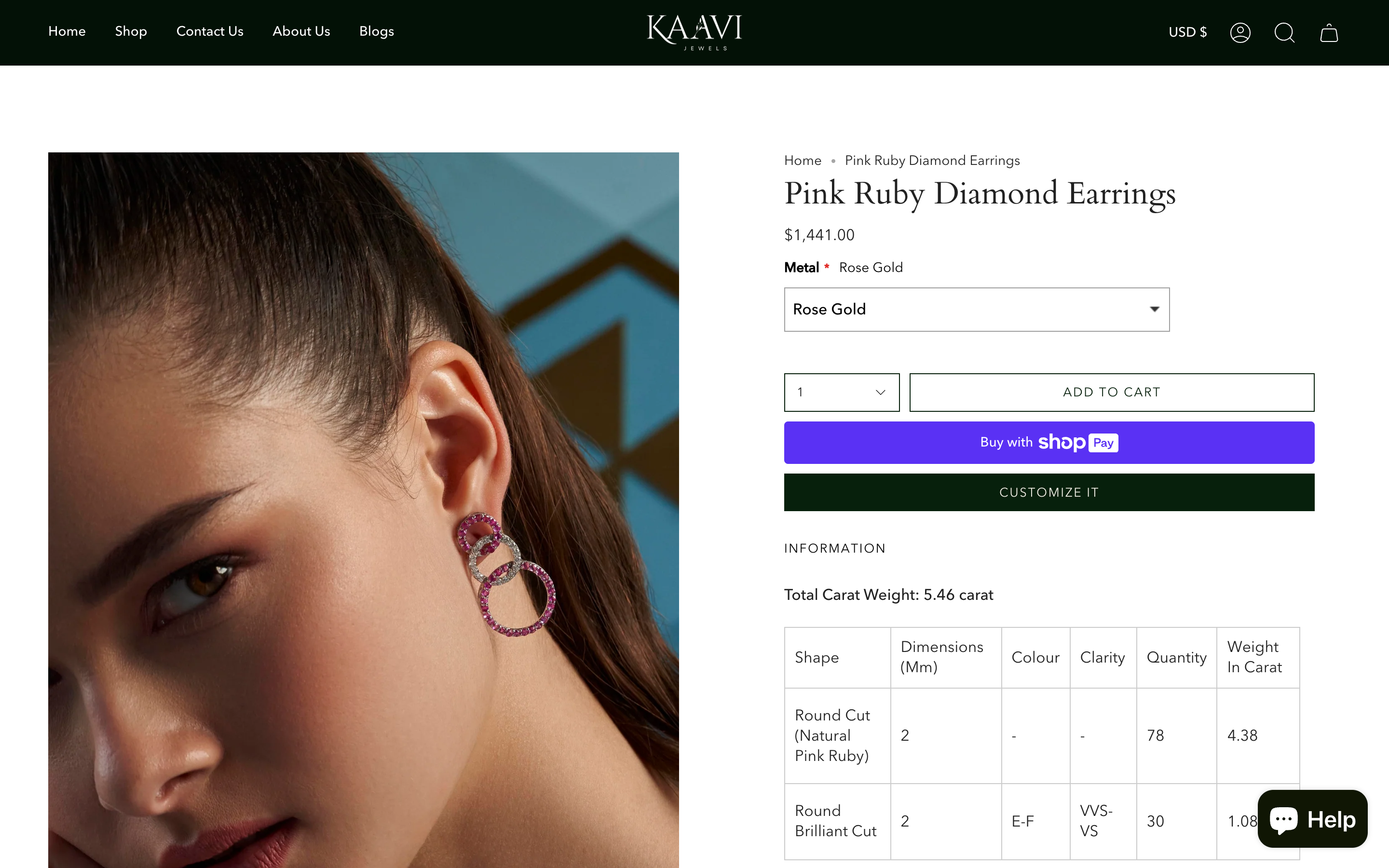Screen dimensions: 1389x868
Task: Open the account icon in the header
Action: point(1240,33)
